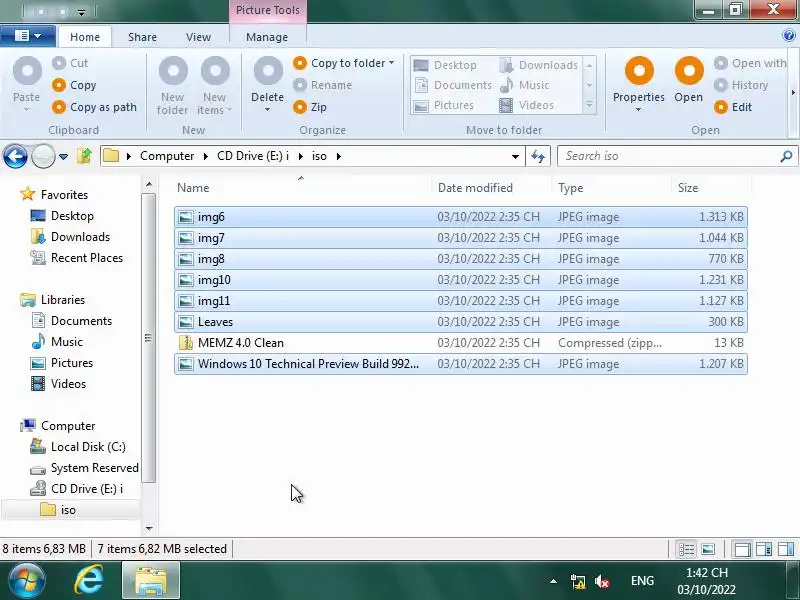Viewport: 800px width, 600px height.
Task: Show hidden tray icons arrow
Action: 554,581
